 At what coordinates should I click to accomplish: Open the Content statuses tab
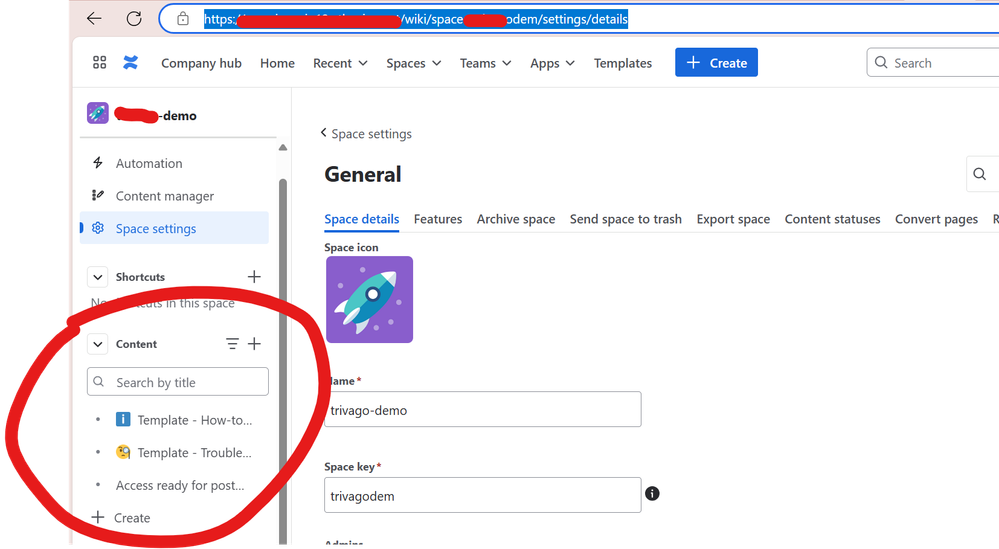click(x=832, y=219)
